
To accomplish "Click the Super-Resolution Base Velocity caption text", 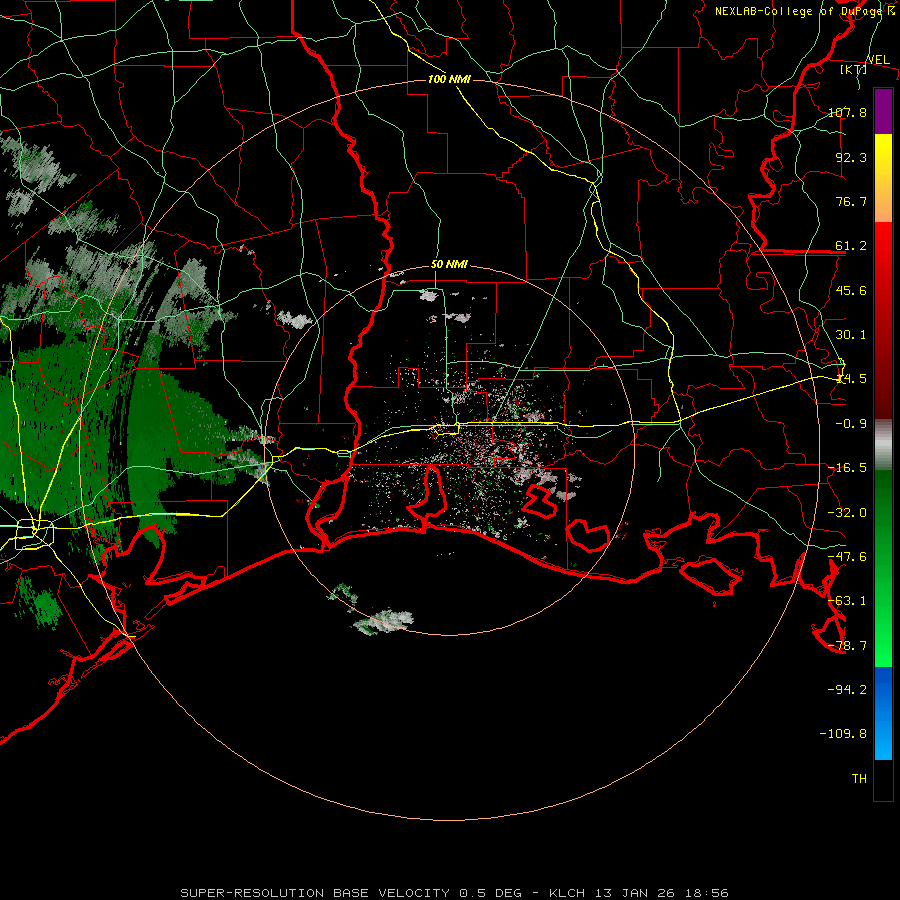I will click(455, 893).
